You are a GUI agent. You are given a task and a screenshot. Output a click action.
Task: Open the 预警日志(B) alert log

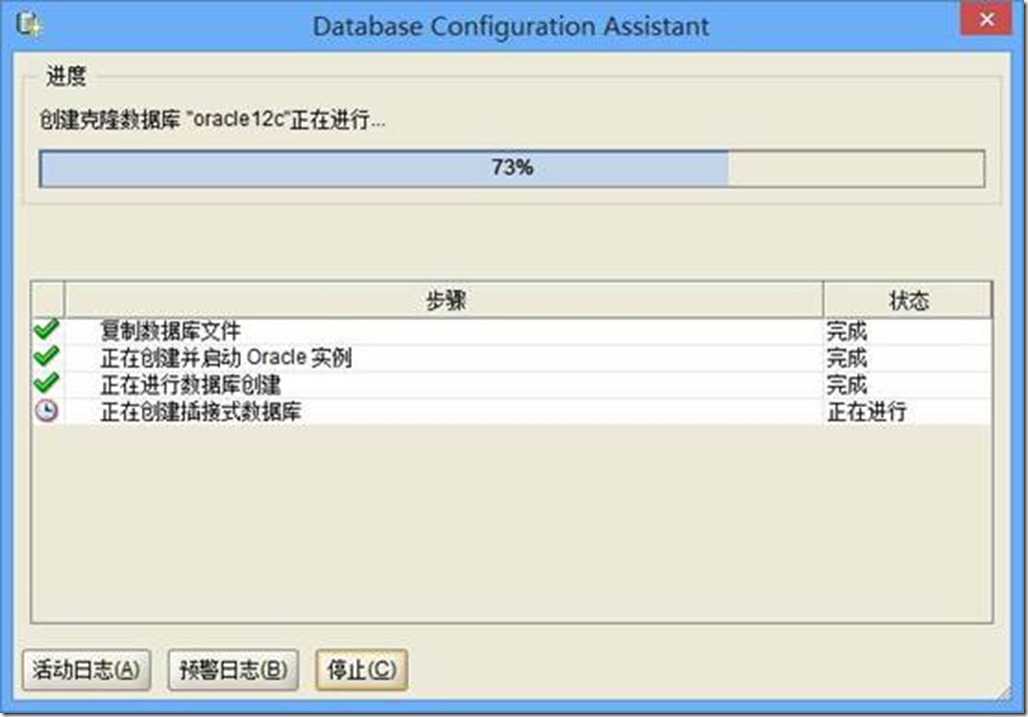233,670
